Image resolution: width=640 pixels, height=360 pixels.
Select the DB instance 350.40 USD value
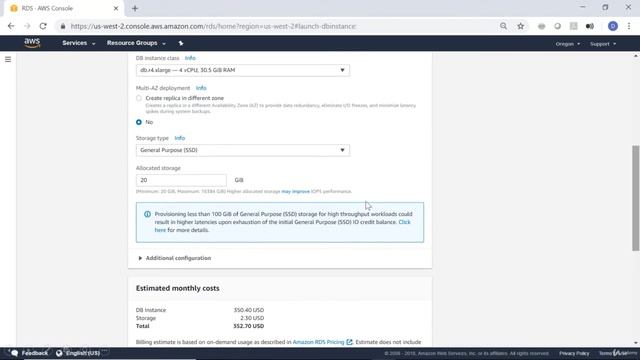click(249, 310)
